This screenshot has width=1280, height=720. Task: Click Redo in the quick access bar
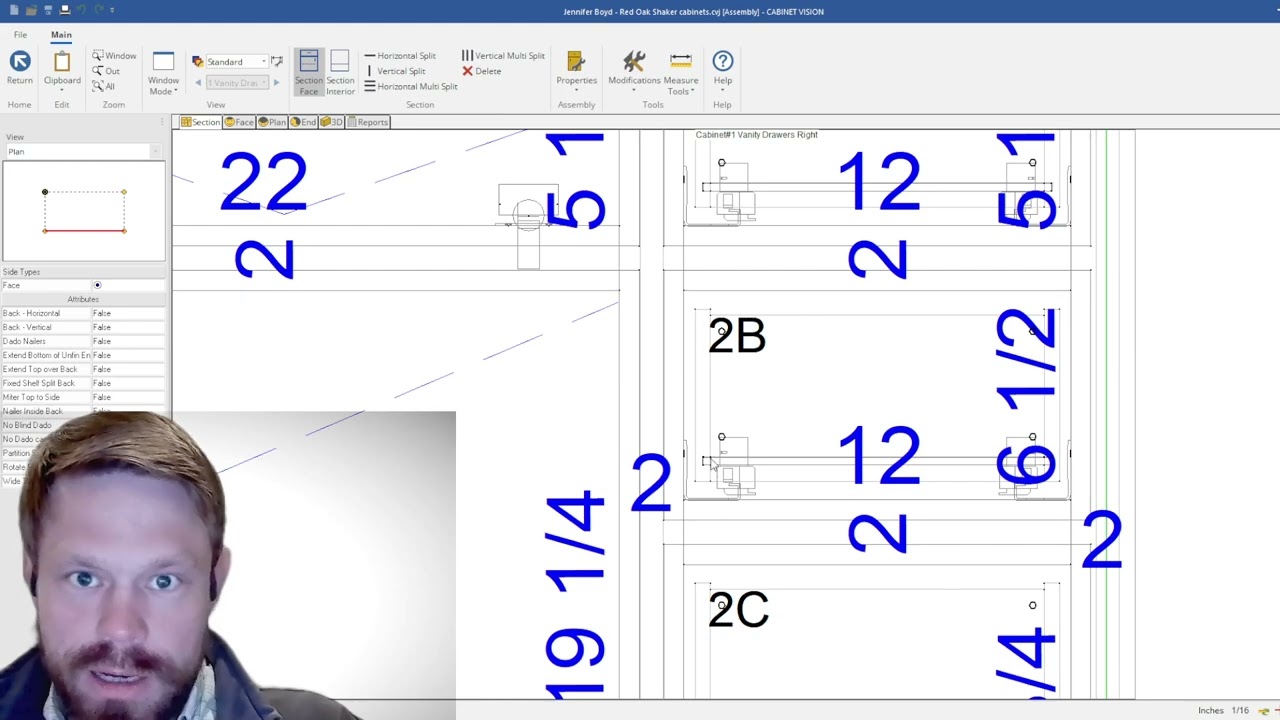coord(99,10)
